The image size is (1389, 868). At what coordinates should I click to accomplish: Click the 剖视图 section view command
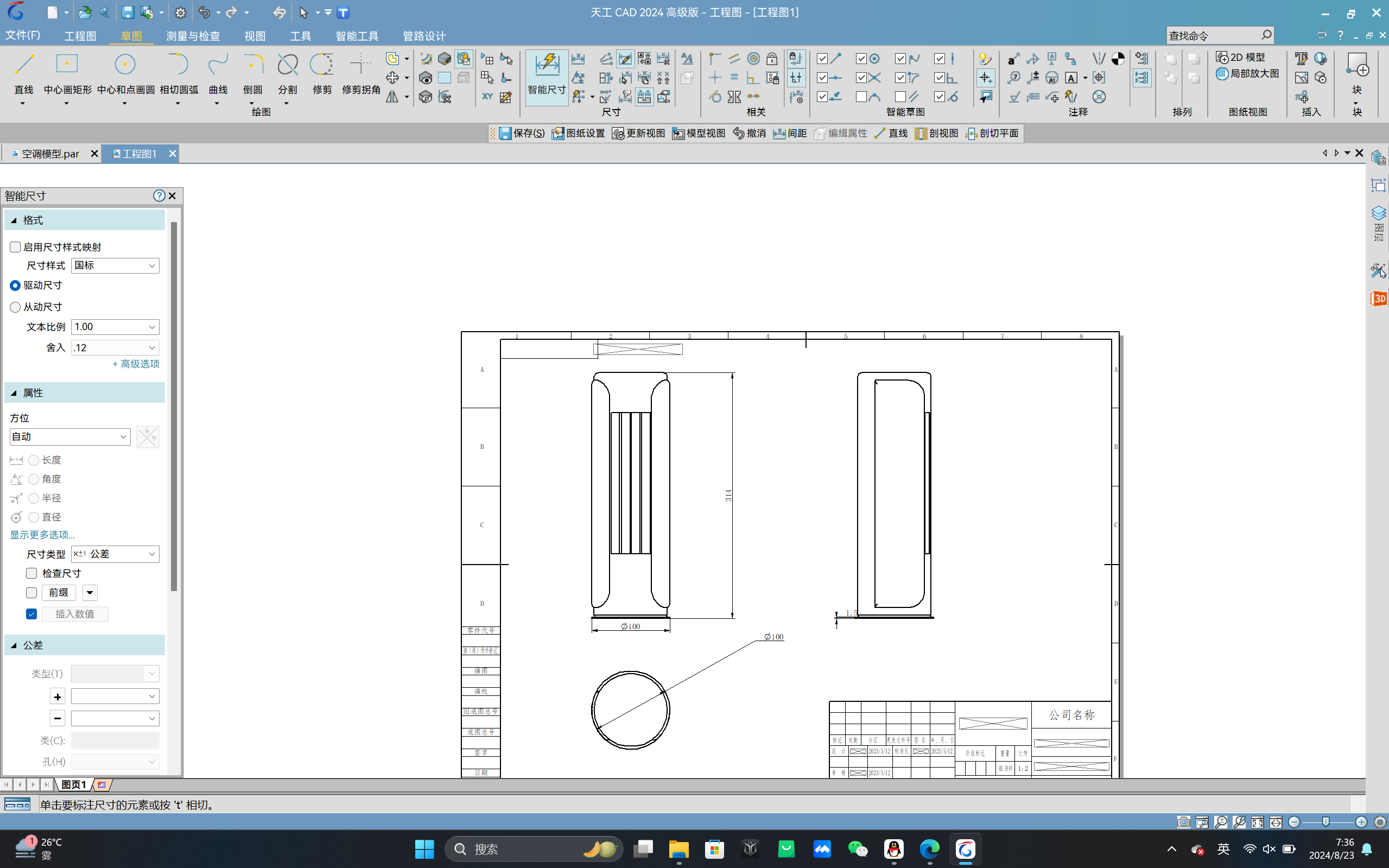(937, 133)
